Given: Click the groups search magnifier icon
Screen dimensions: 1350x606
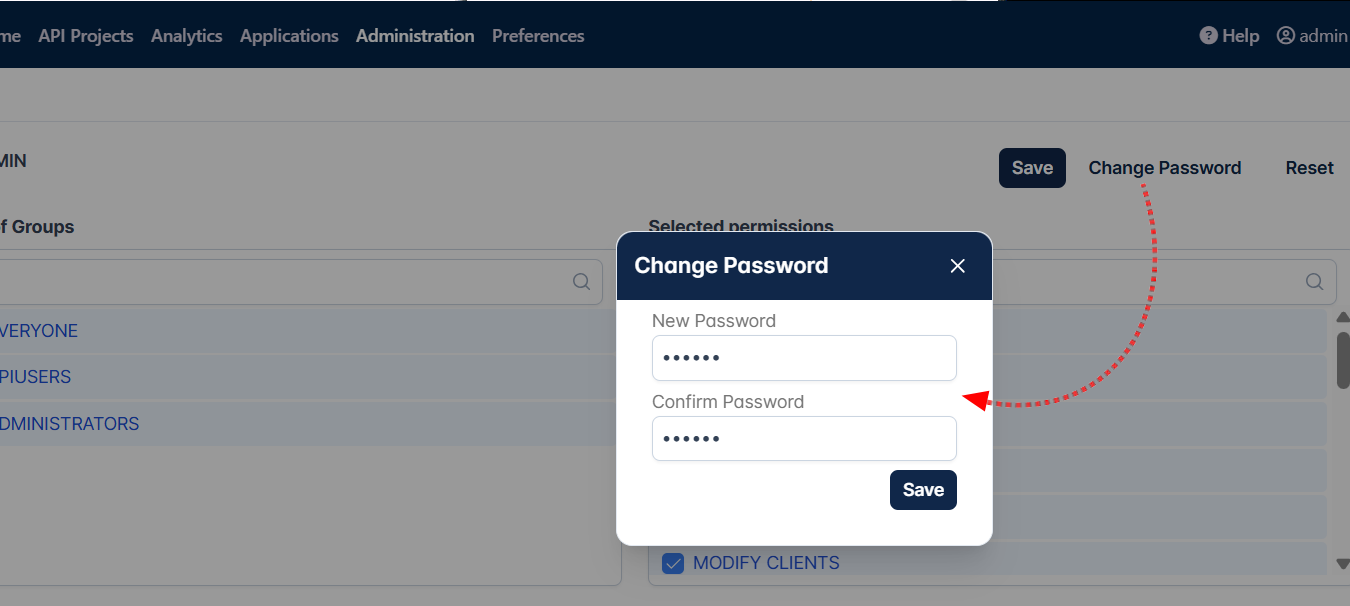Looking at the screenshot, I should click(x=581, y=282).
